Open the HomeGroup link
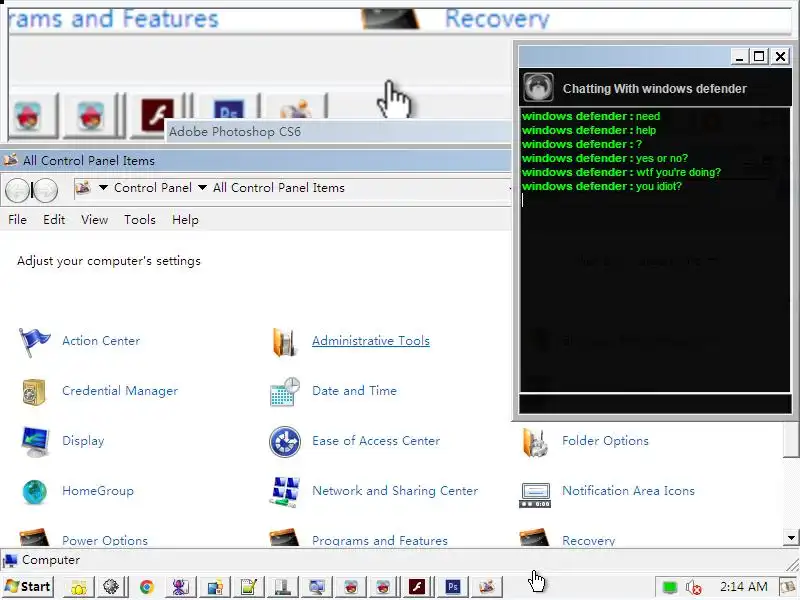The image size is (800, 600). 98,491
